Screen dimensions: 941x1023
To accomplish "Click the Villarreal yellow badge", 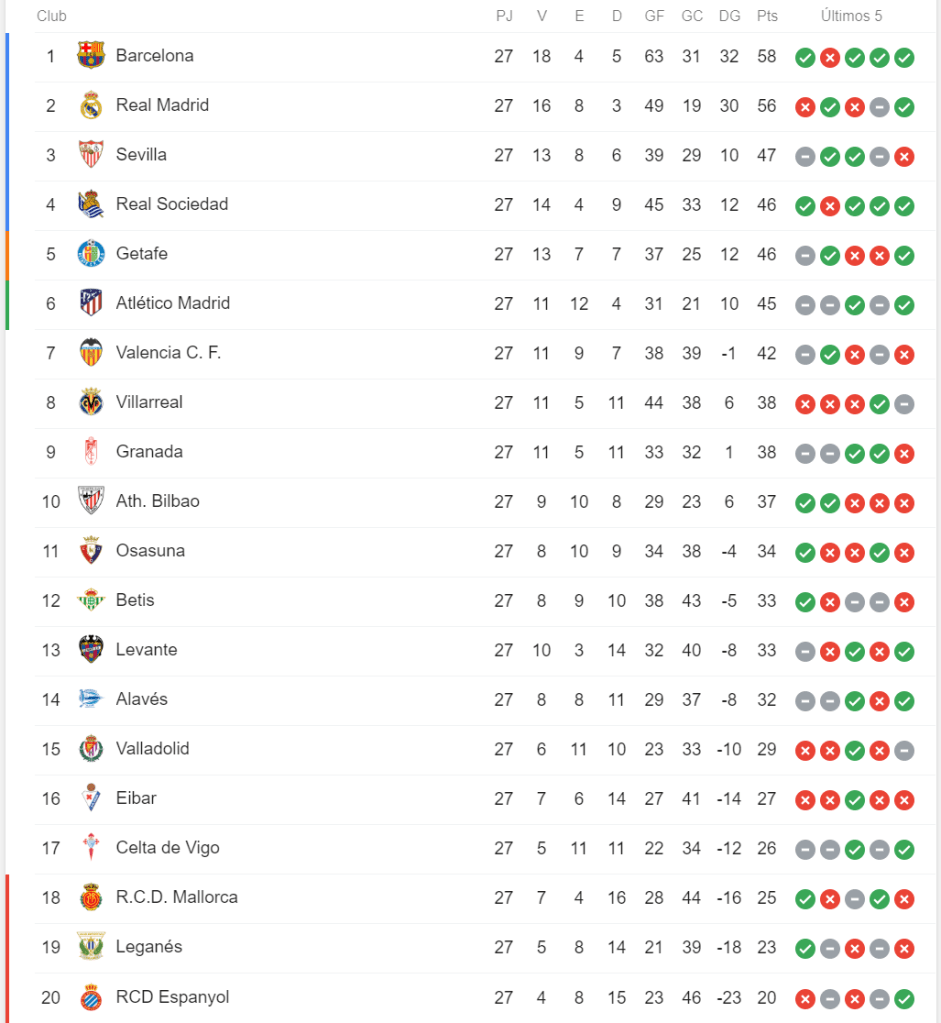I will click(x=91, y=402).
